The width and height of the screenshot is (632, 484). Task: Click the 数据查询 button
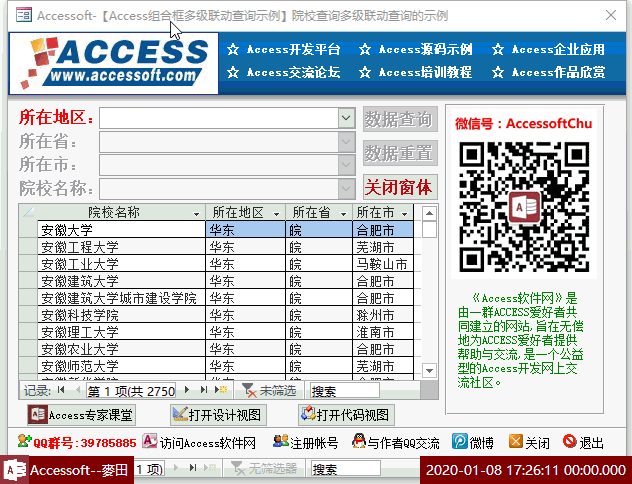[400, 119]
